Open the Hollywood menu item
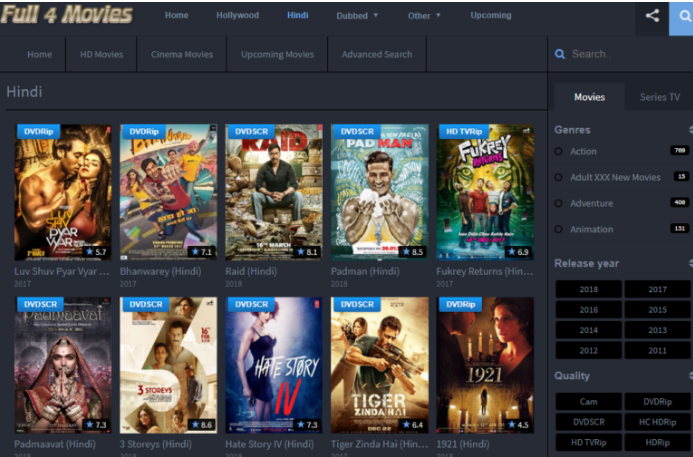The width and height of the screenshot is (693, 457). pyautogui.click(x=237, y=16)
